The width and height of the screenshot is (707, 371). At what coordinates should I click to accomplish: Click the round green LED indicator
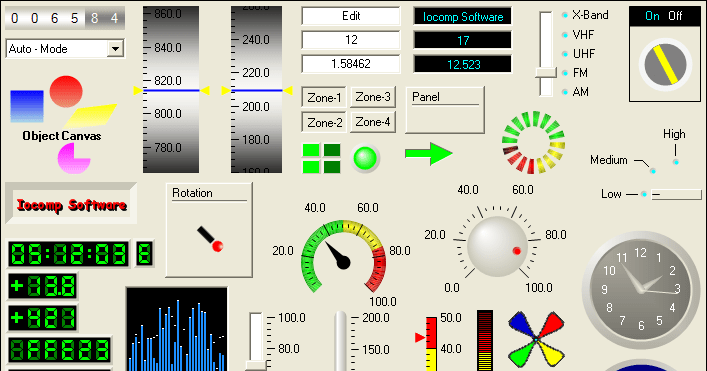[365, 159]
